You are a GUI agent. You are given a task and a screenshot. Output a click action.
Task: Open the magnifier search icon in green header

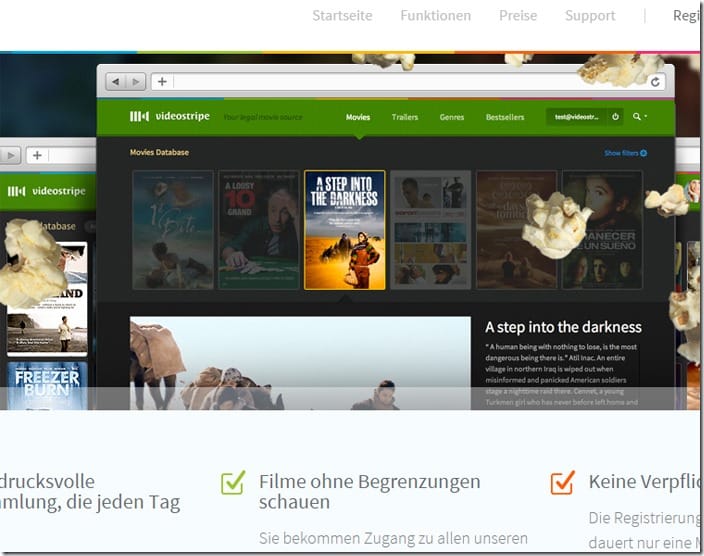(636, 117)
